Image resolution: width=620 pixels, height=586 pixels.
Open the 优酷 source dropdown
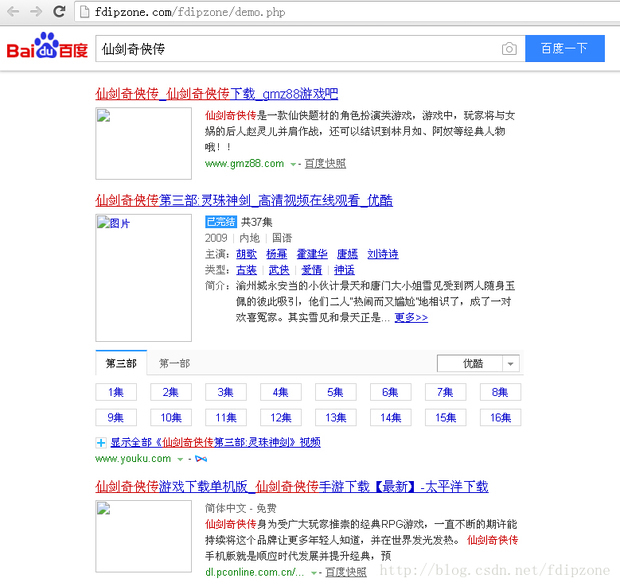(x=478, y=363)
